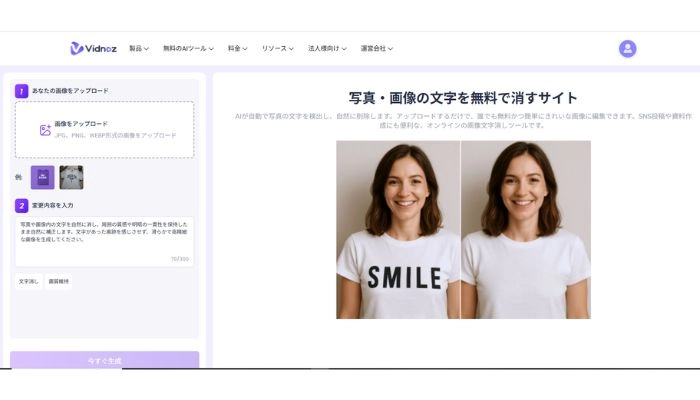
Task: Select the t-shirt example thumbnail
Action: [x=71, y=177]
